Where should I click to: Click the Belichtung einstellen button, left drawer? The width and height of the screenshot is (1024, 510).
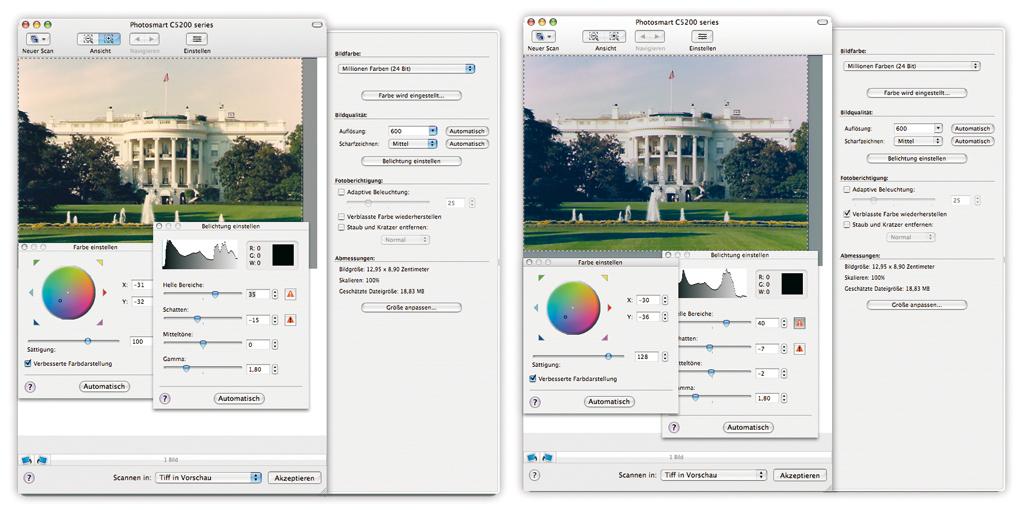[411, 161]
